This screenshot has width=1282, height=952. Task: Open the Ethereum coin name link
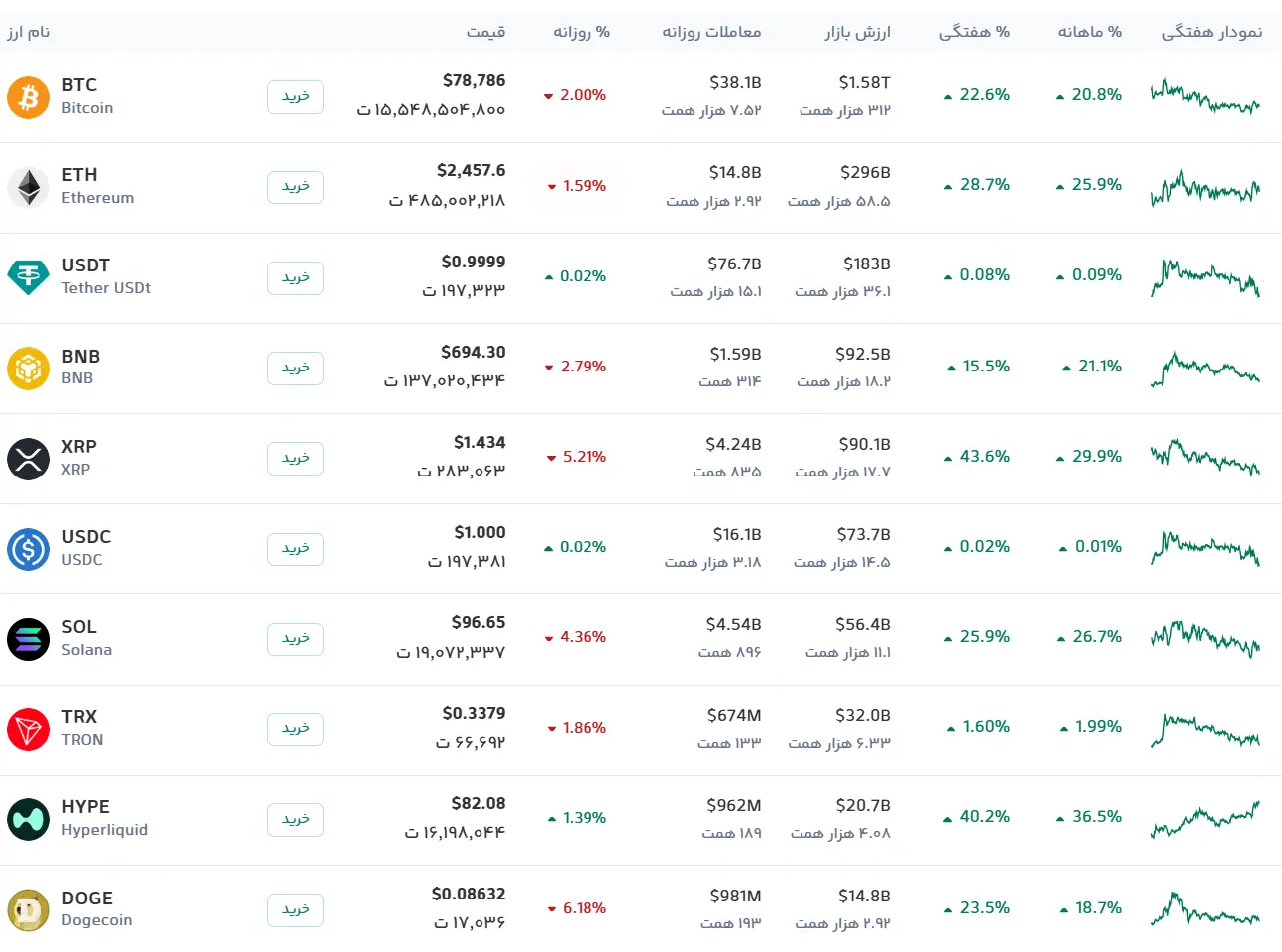(97, 198)
